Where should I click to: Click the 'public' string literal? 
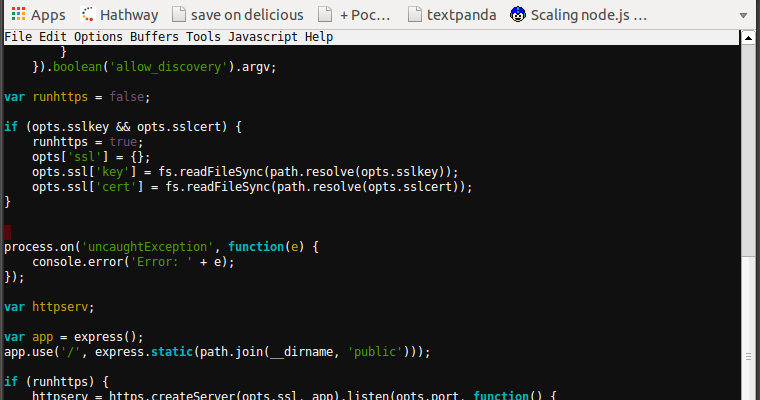[x=375, y=352]
